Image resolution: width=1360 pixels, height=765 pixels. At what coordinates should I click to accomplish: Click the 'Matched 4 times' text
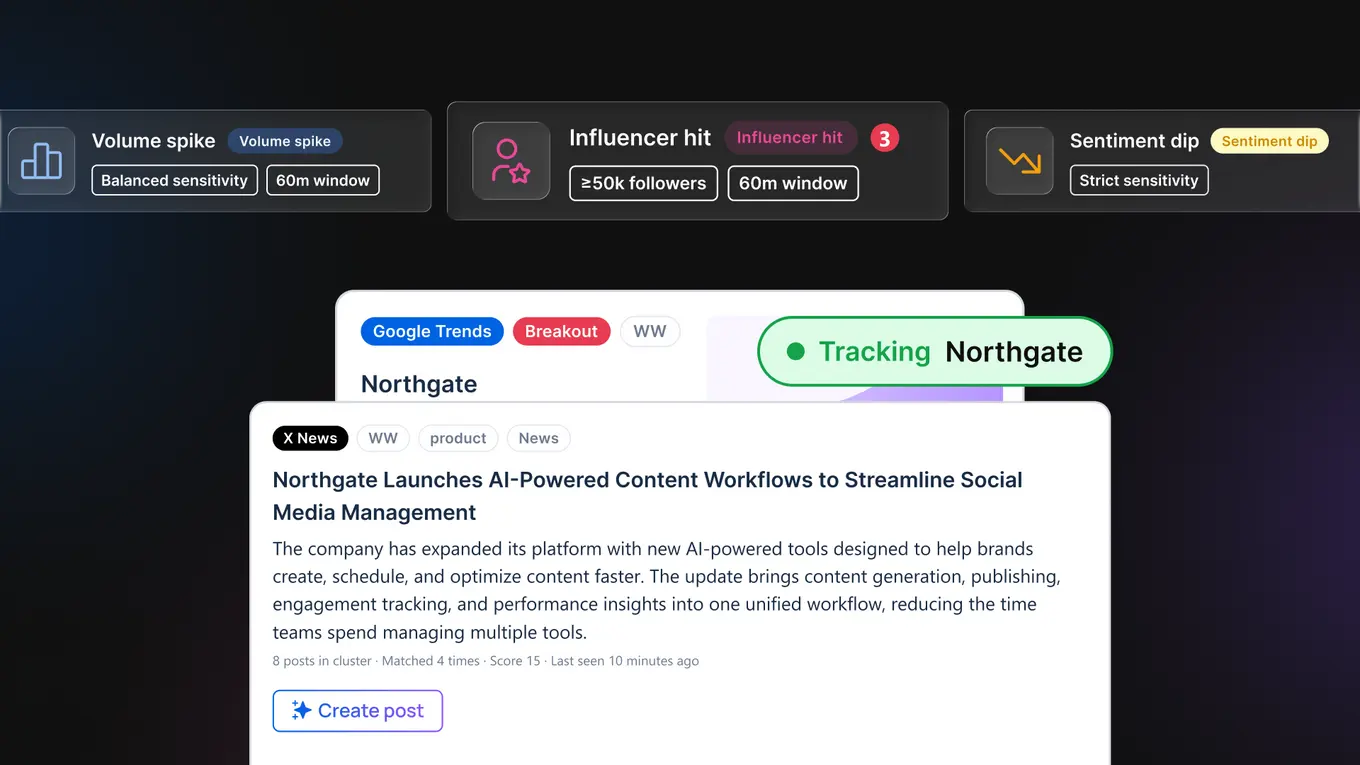[429, 661]
